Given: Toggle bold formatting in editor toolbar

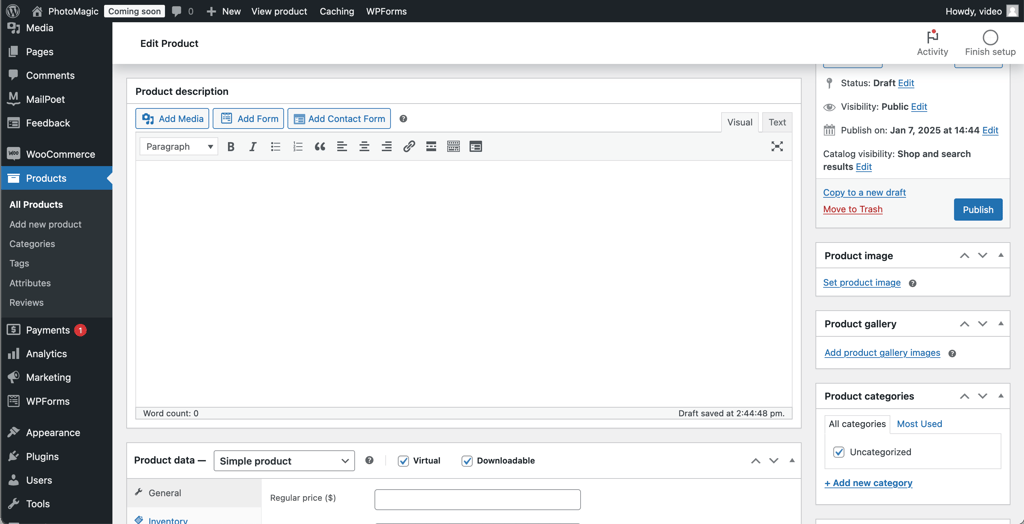Looking at the screenshot, I should [231, 147].
